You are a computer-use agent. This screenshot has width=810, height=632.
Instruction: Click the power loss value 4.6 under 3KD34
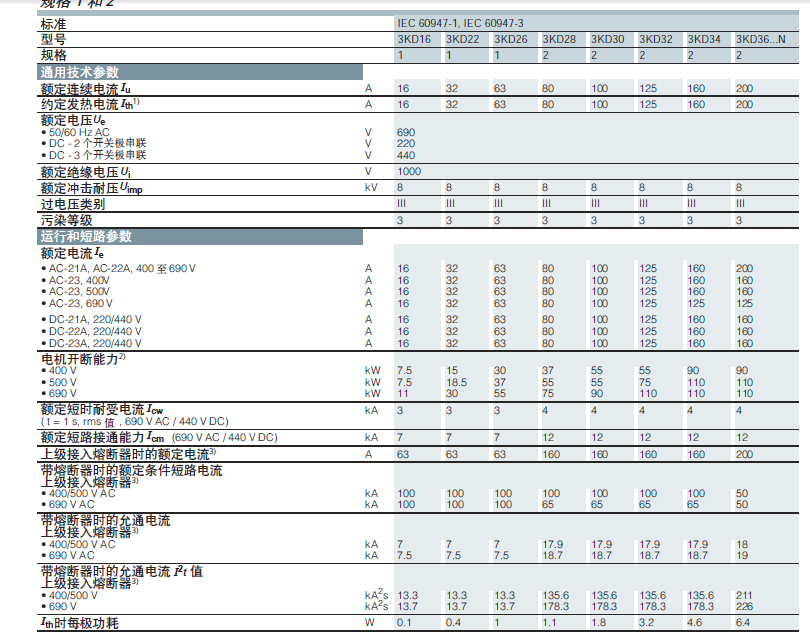[x=694, y=623]
